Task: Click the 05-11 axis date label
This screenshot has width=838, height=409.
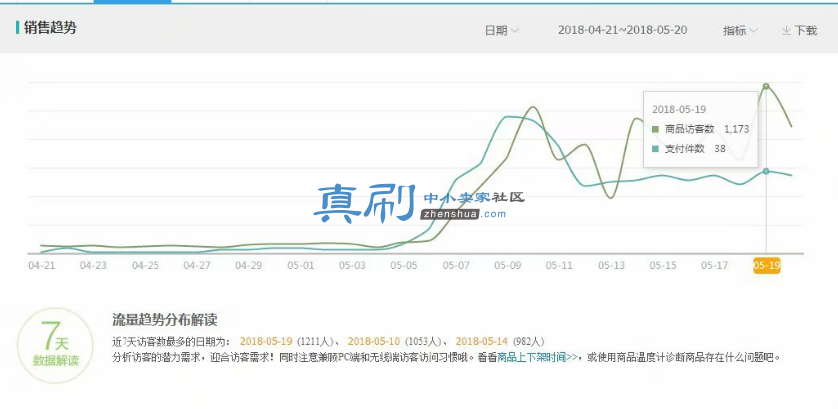Action: click(x=560, y=265)
